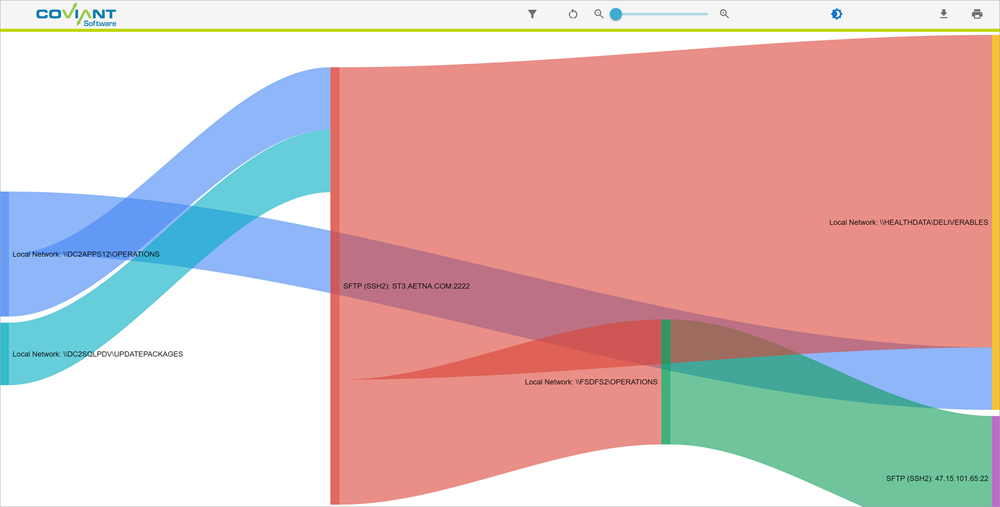Click the SFTP (SSH2): 47.15.101.65:22 label
Screen dimensions: 1000x507
pyautogui.click(x=936, y=478)
